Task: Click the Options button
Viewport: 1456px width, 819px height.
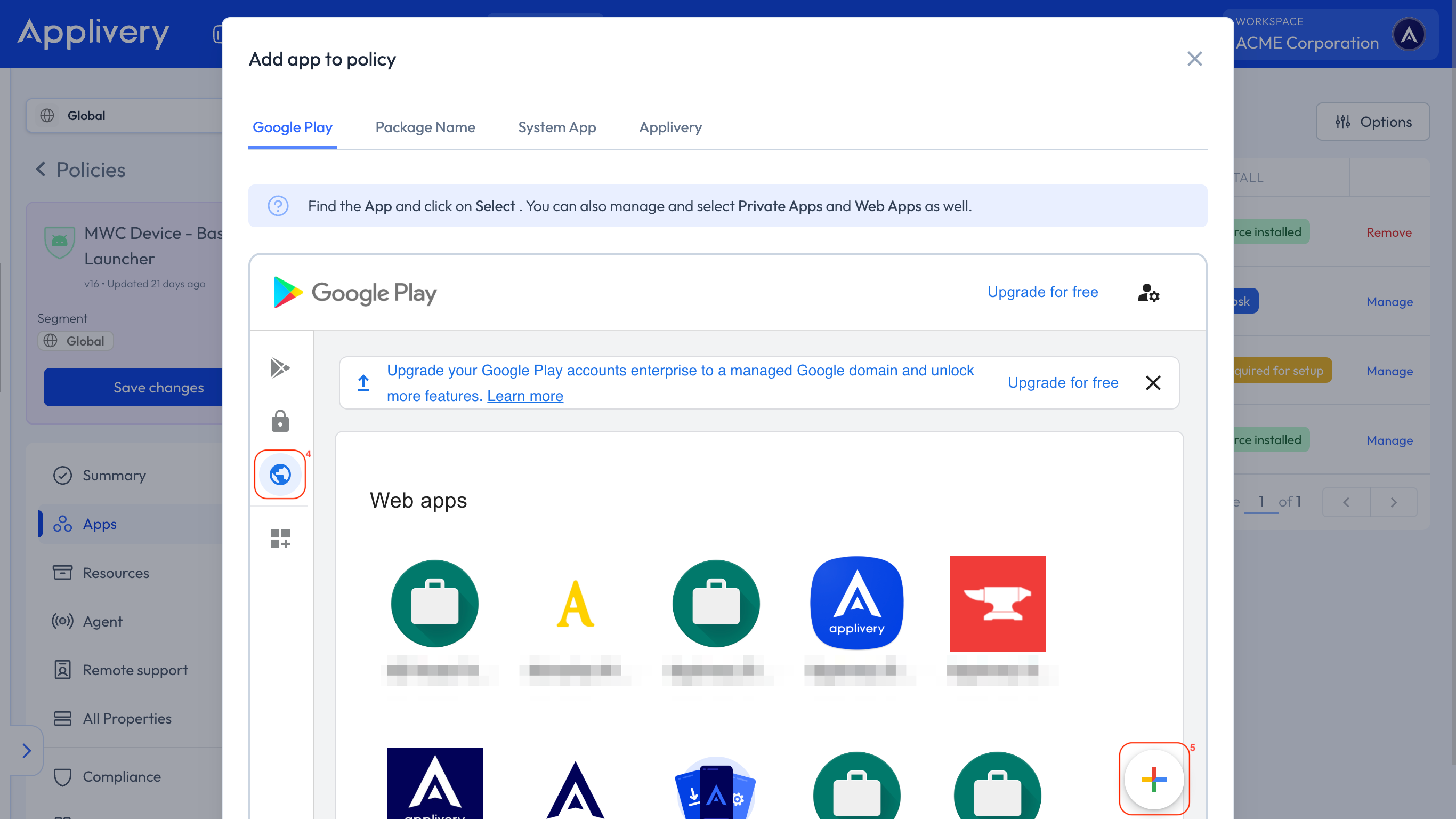Action: [x=1373, y=122]
